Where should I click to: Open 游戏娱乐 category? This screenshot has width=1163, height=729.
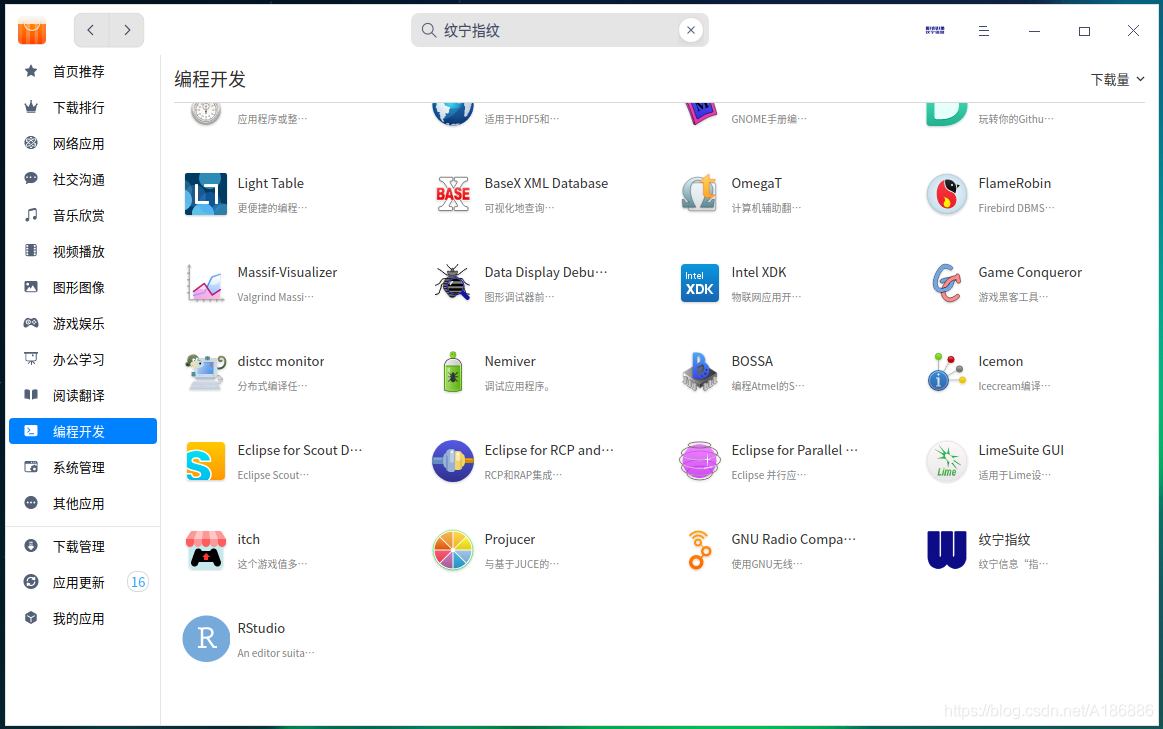(x=83, y=324)
